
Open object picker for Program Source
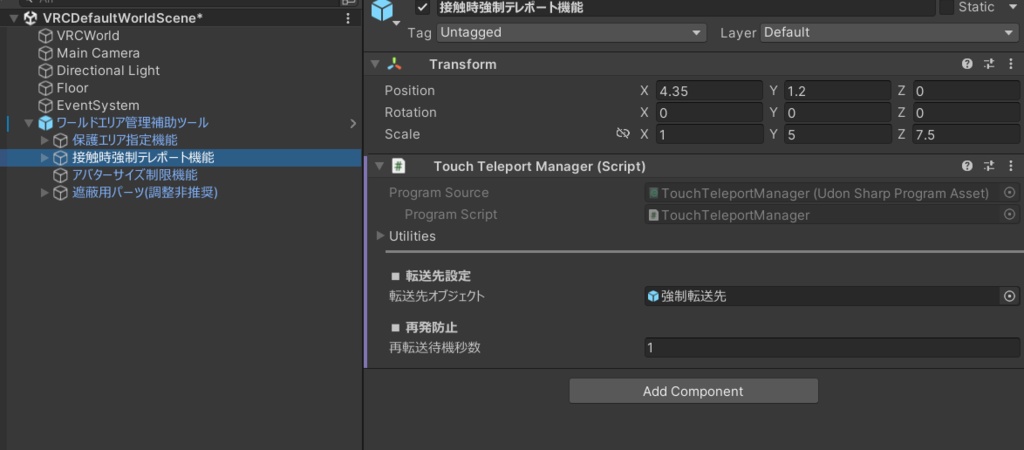tap(1010, 193)
